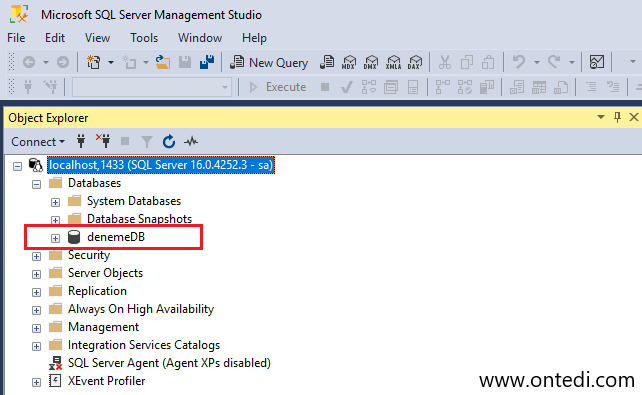Open the View menu

click(97, 38)
